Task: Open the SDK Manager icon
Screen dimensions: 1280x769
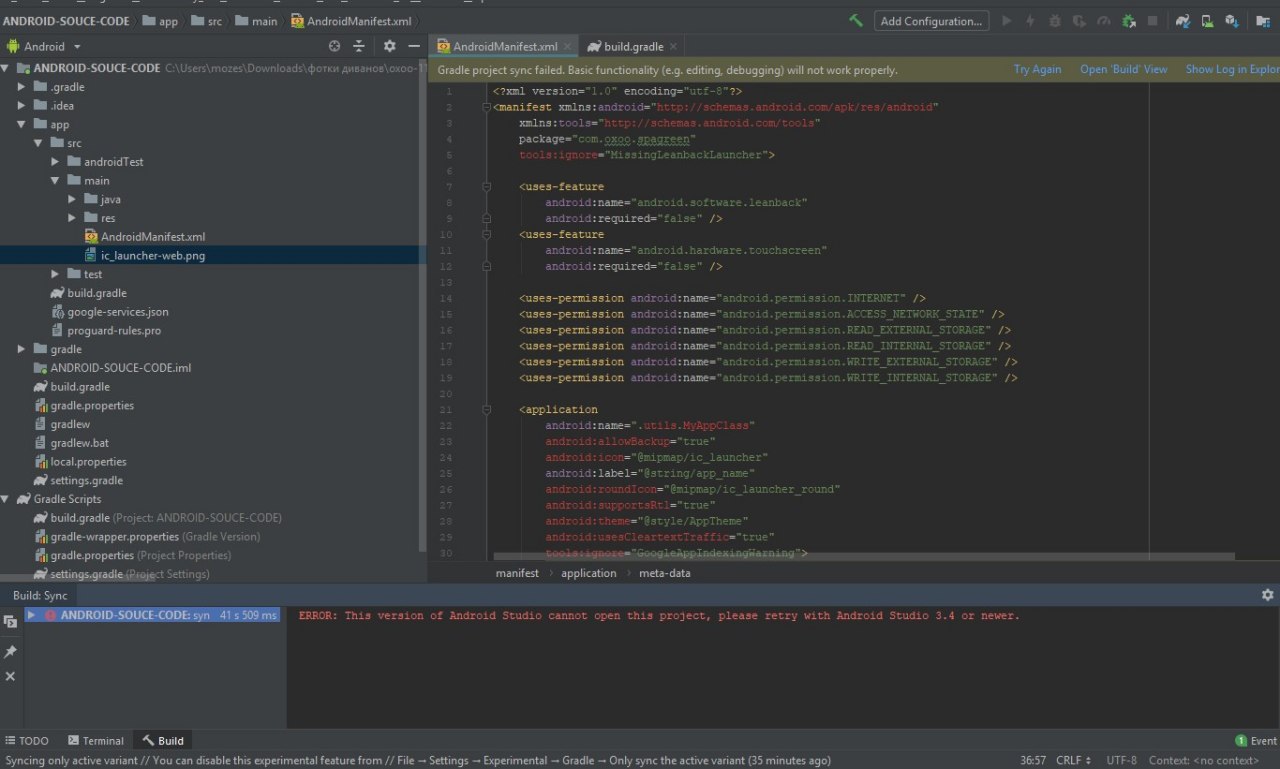Action: click(1232, 20)
